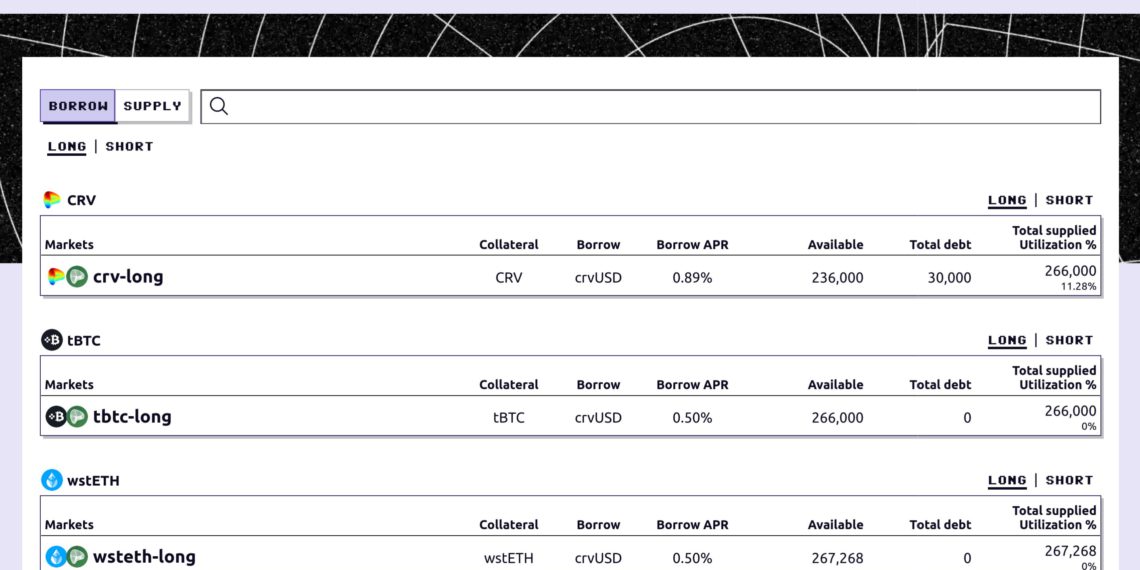Toggle SHORT in the CRV section

click(1069, 200)
